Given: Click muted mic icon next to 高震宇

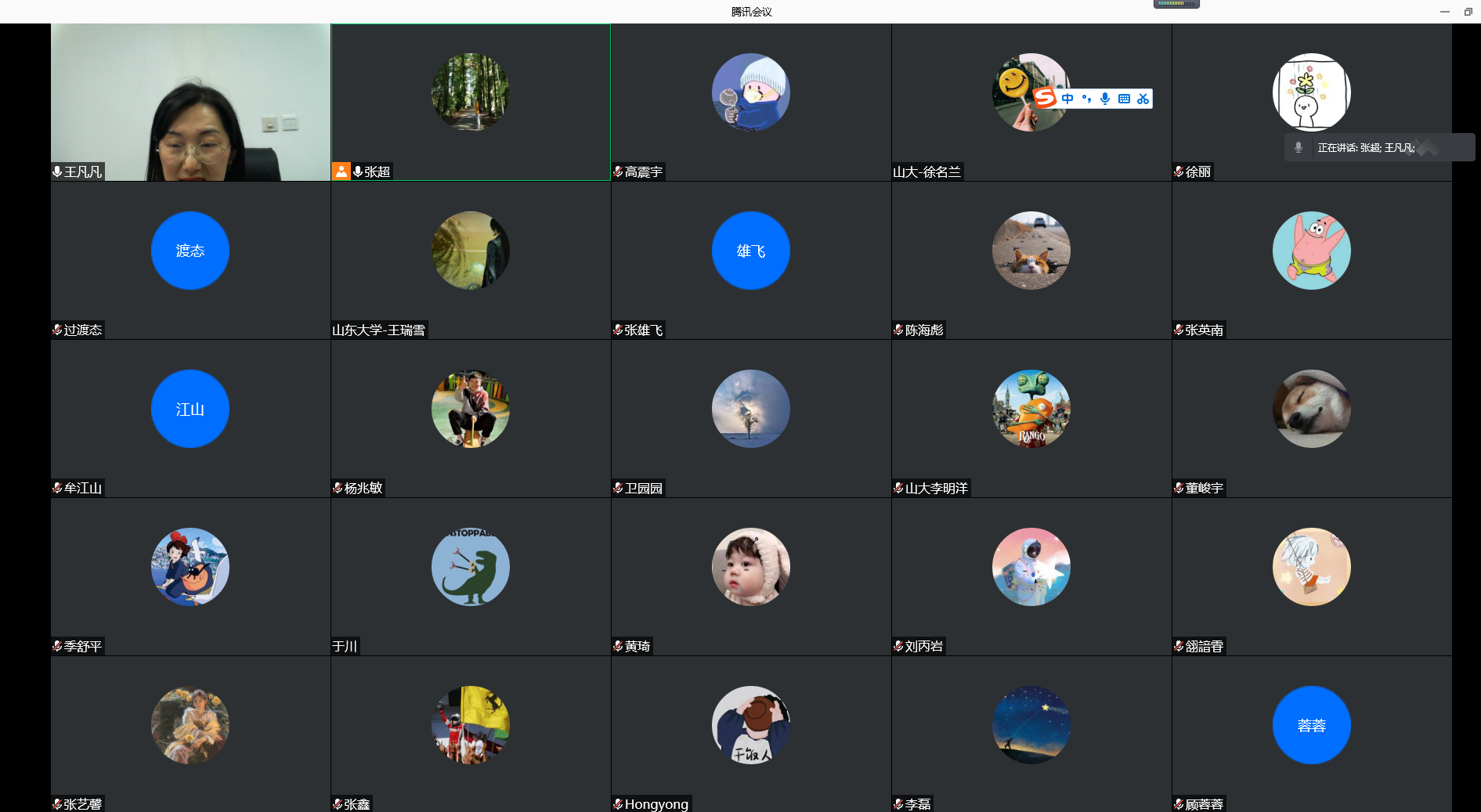Looking at the screenshot, I should pyautogui.click(x=618, y=171).
